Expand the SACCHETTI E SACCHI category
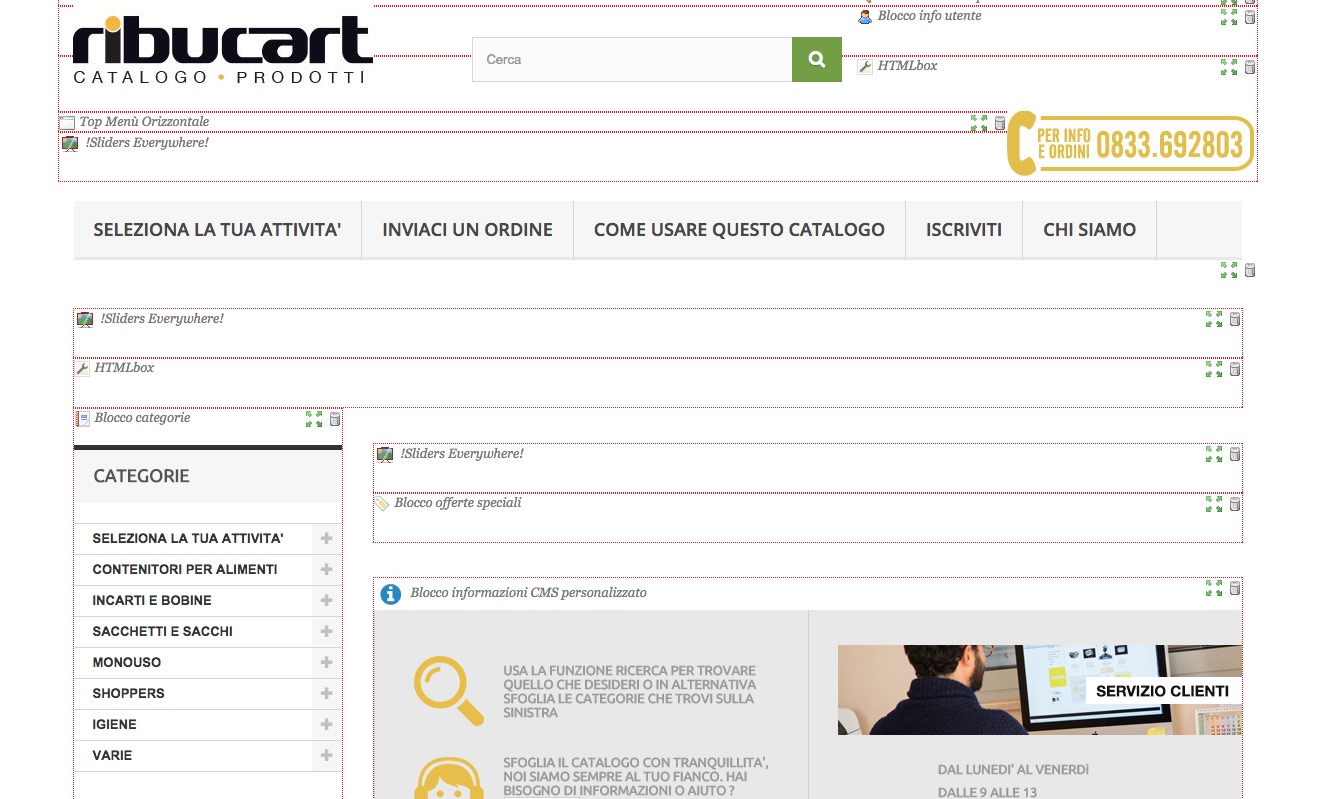 pyautogui.click(x=326, y=632)
